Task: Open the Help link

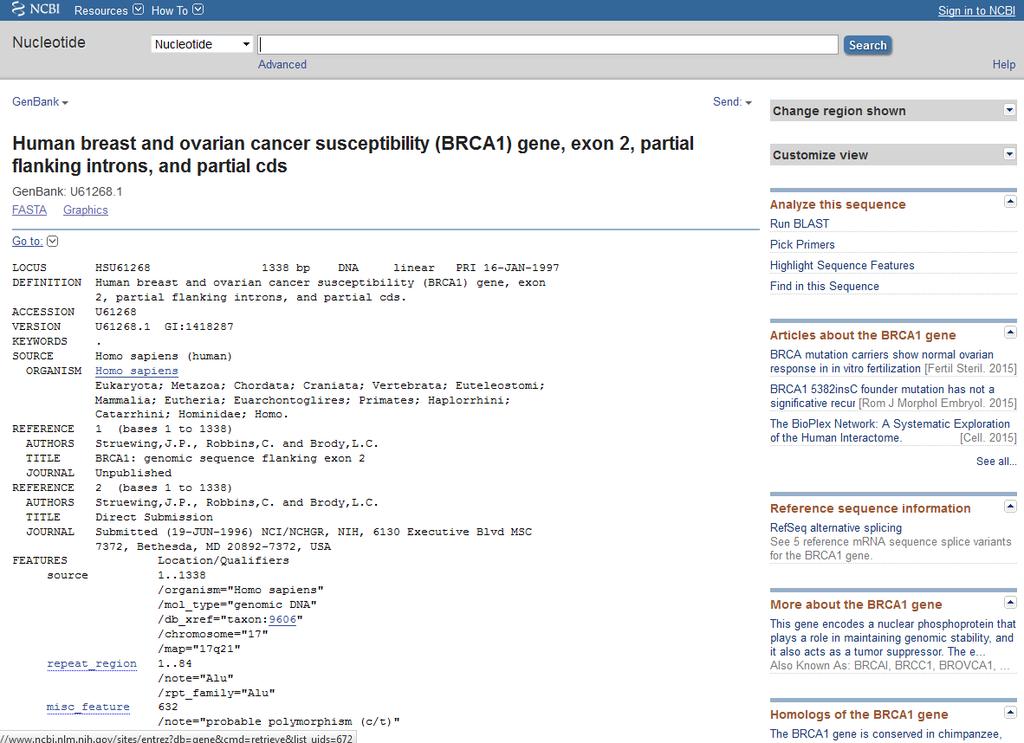Action: tap(1004, 65)
